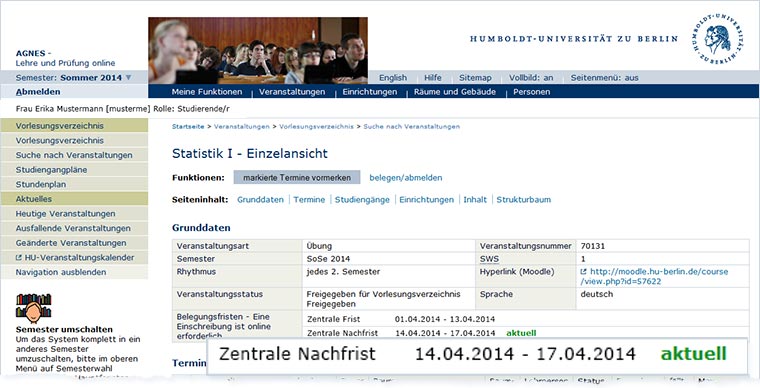Toggle Seitenmenü: aus
The width and height of the screenshot is (760, 388).
pos(604,78)
